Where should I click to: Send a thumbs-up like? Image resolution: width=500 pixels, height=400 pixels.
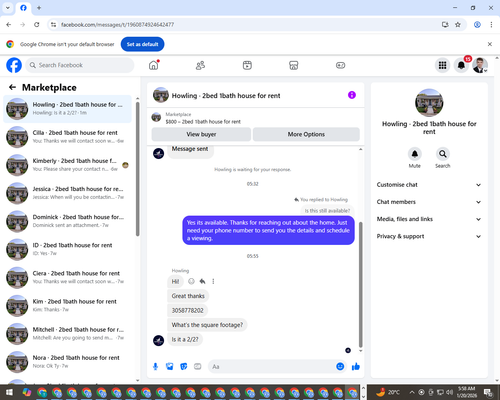point(356,367)
